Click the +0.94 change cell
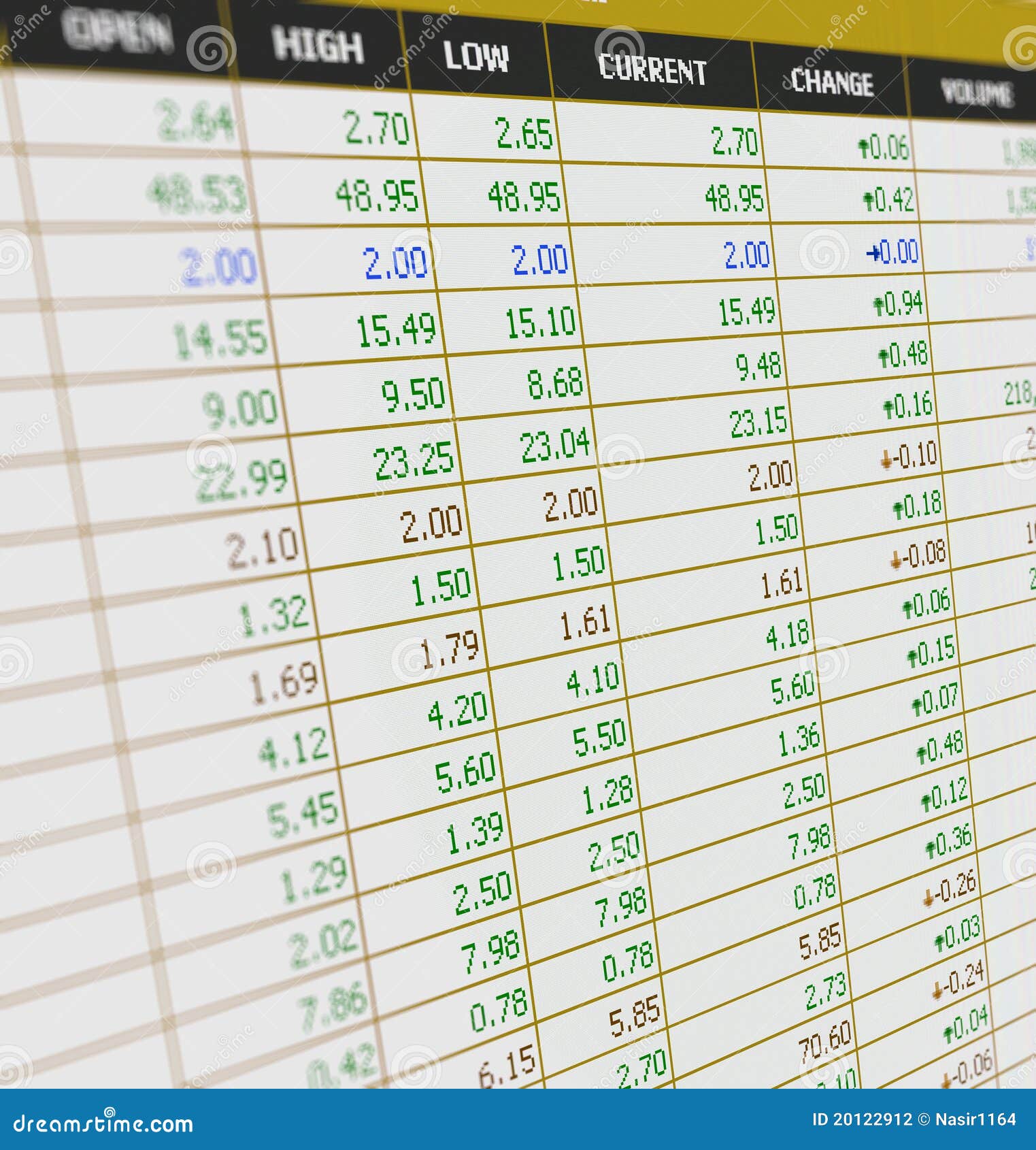 tap(898, 304)
